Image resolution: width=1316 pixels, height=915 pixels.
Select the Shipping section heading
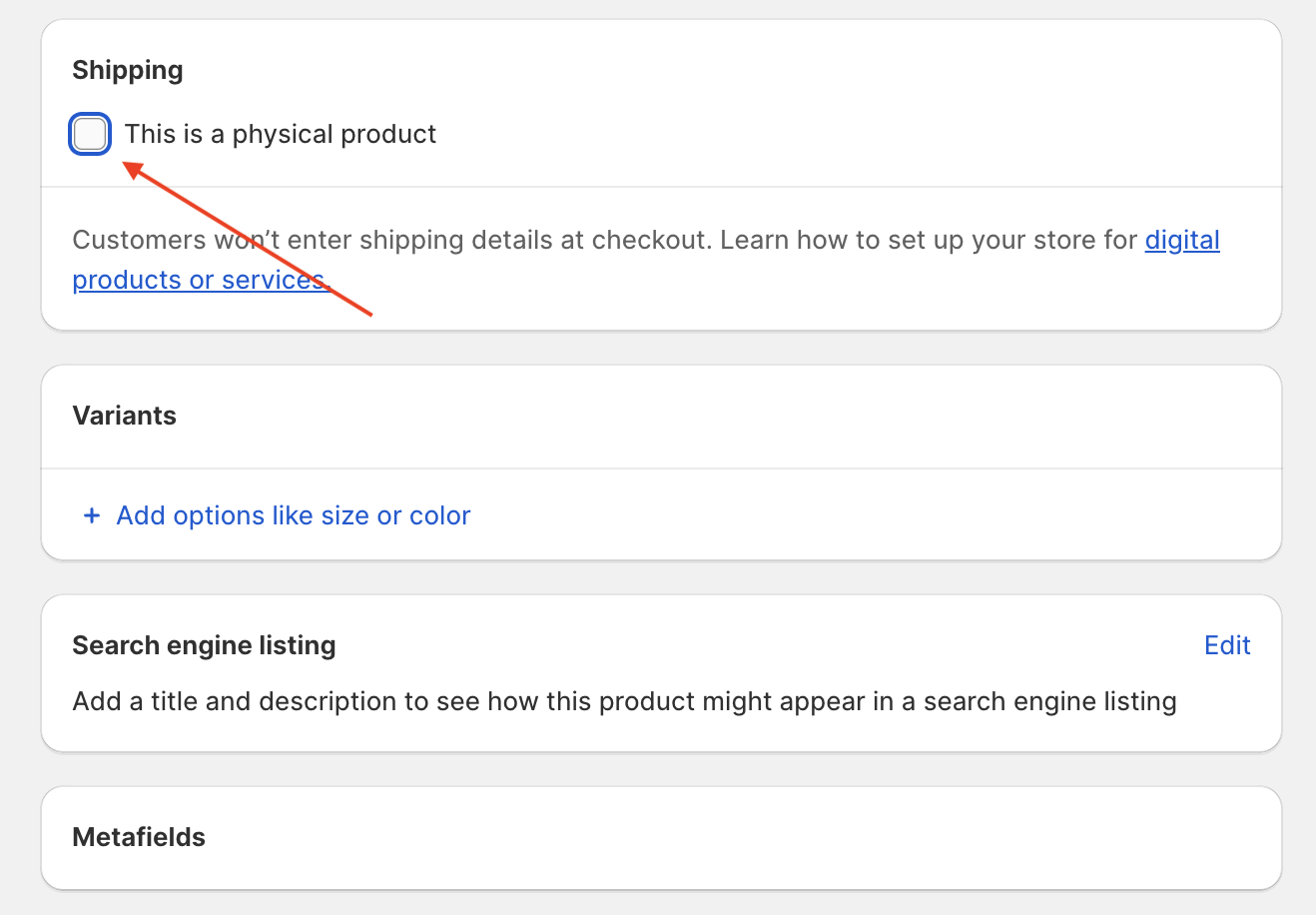click(127, 70)
